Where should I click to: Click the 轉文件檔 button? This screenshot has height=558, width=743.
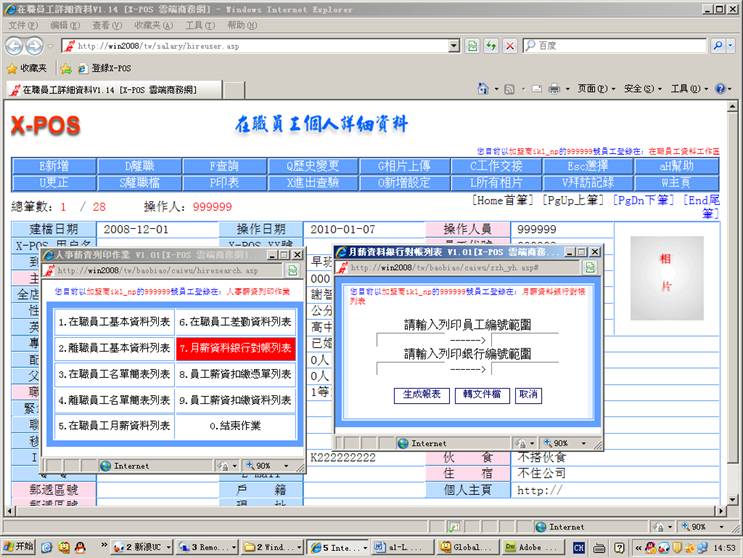click(481, 395)
